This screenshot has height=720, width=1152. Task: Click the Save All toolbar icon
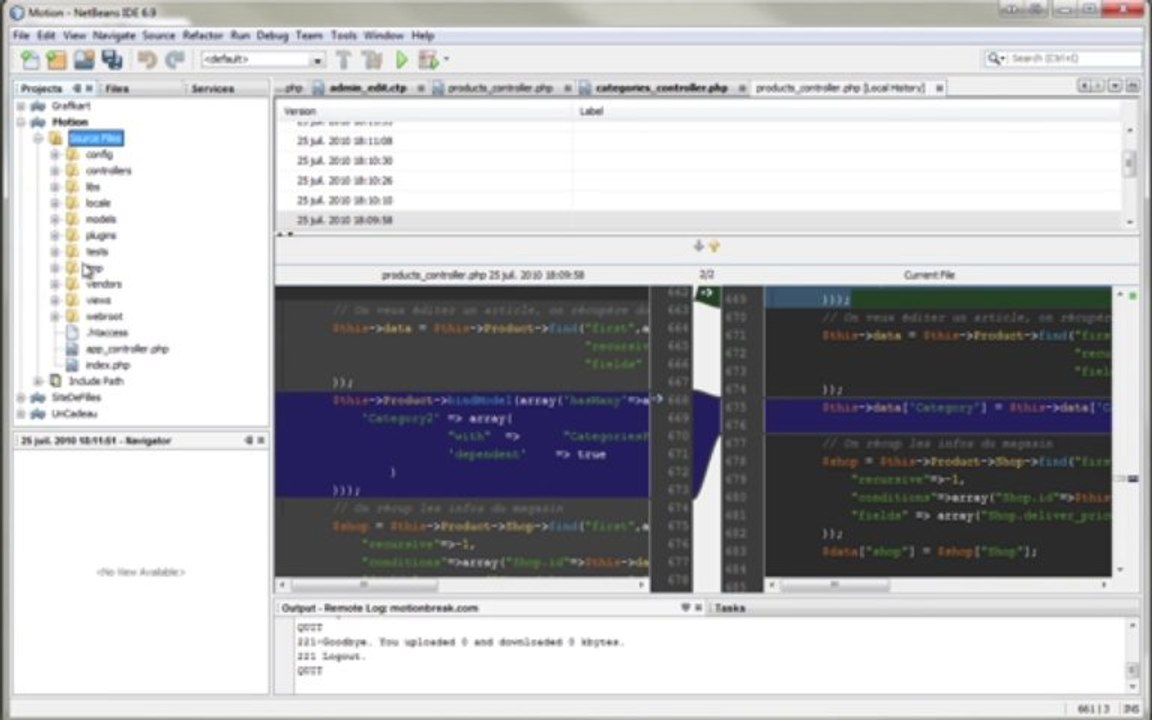click(112, 60)
